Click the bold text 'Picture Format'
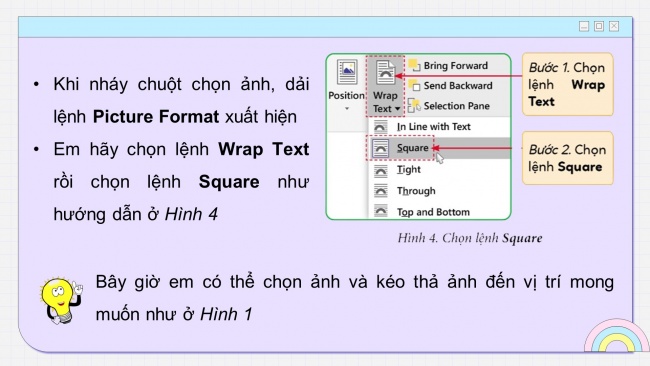Screen dimensions: 650x366 pos(156,117)
